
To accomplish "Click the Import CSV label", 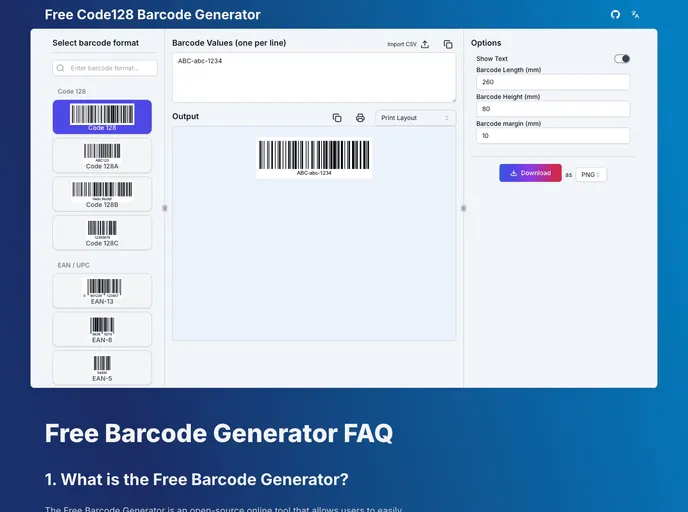I will click(x=402, y=44).
